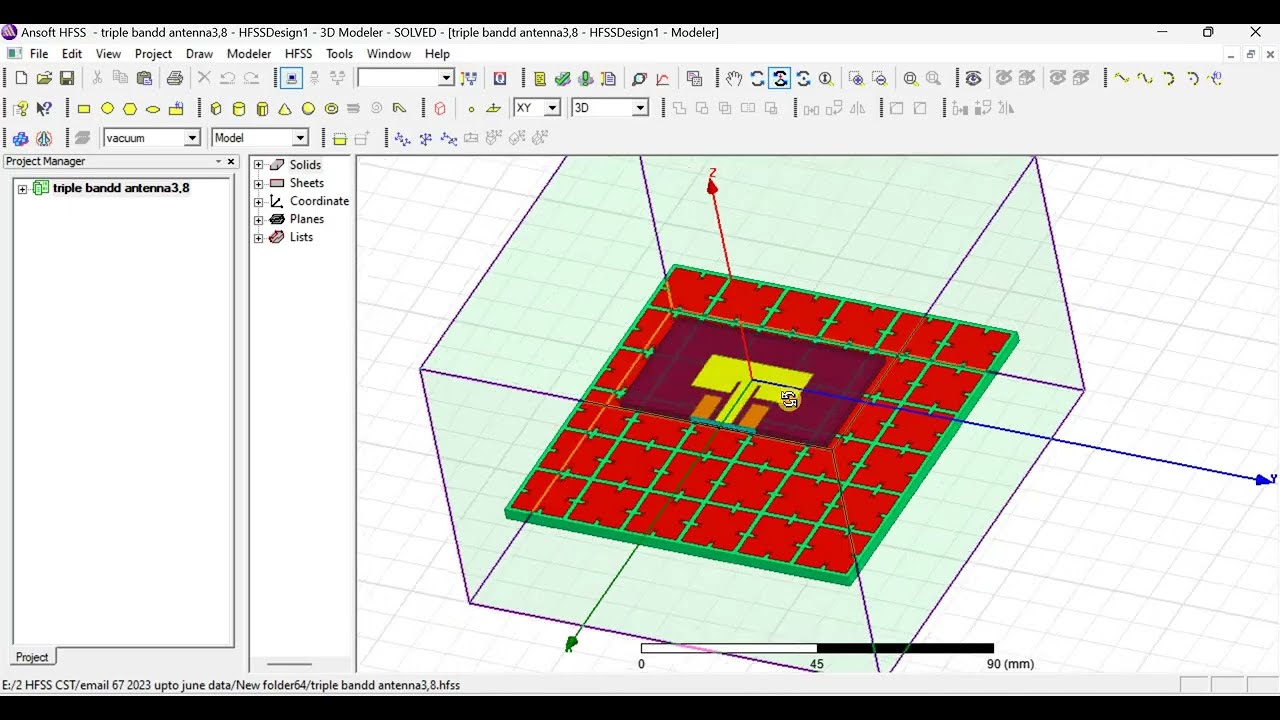This screenshot has height=720, width=1280.
Task: Open the Draw menu
Action: (199, 54)
